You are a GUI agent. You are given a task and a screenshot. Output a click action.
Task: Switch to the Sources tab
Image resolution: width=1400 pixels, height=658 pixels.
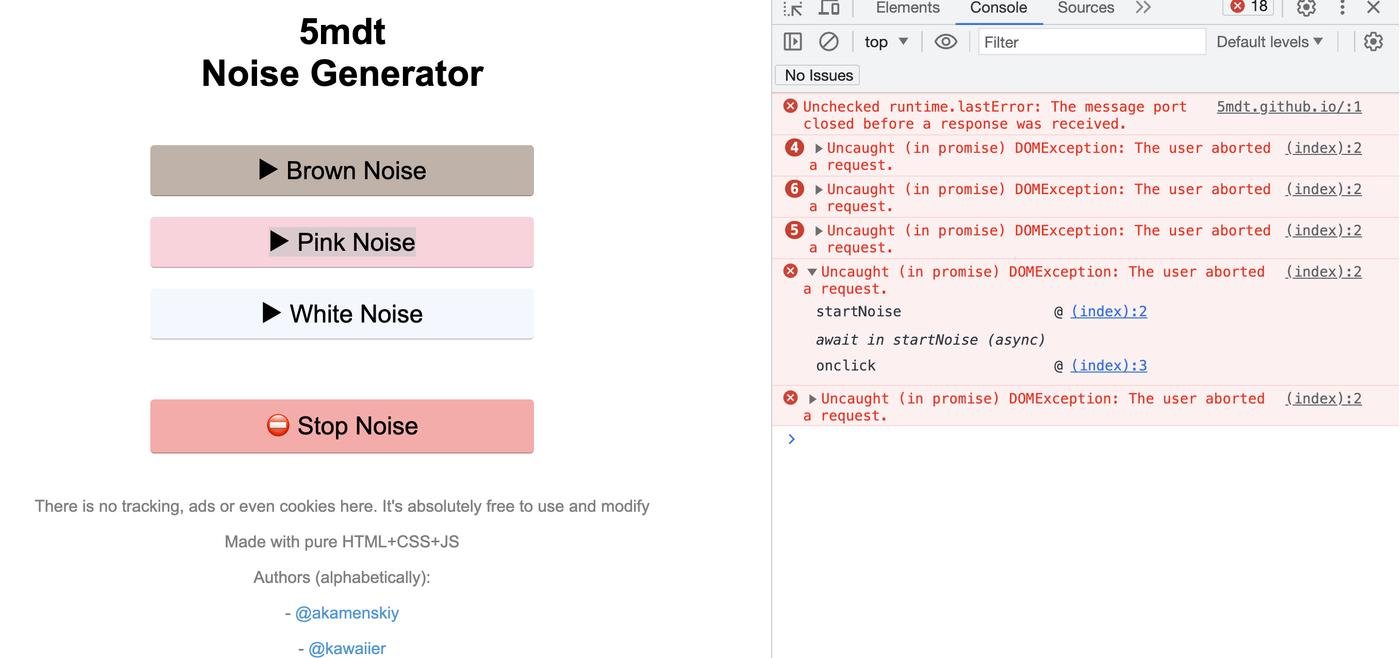1085,8
